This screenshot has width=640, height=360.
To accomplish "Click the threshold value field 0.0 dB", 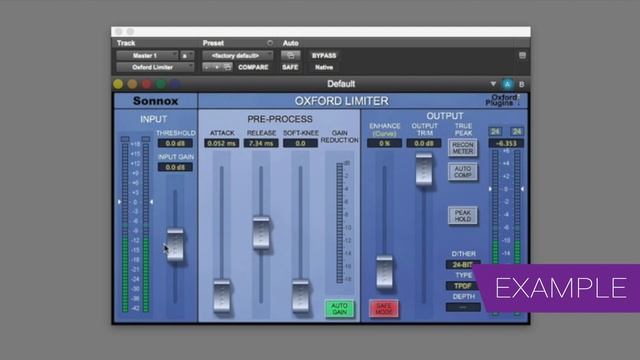I will [x=175, y=143].
